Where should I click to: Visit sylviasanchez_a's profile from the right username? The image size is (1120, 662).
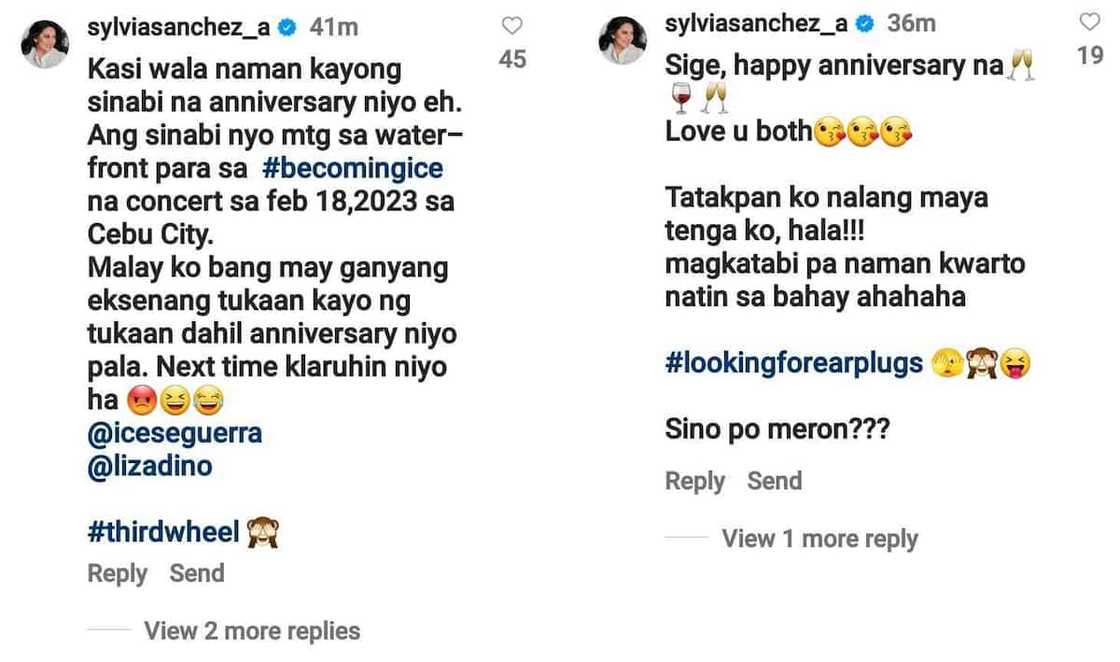pos(756,23)
